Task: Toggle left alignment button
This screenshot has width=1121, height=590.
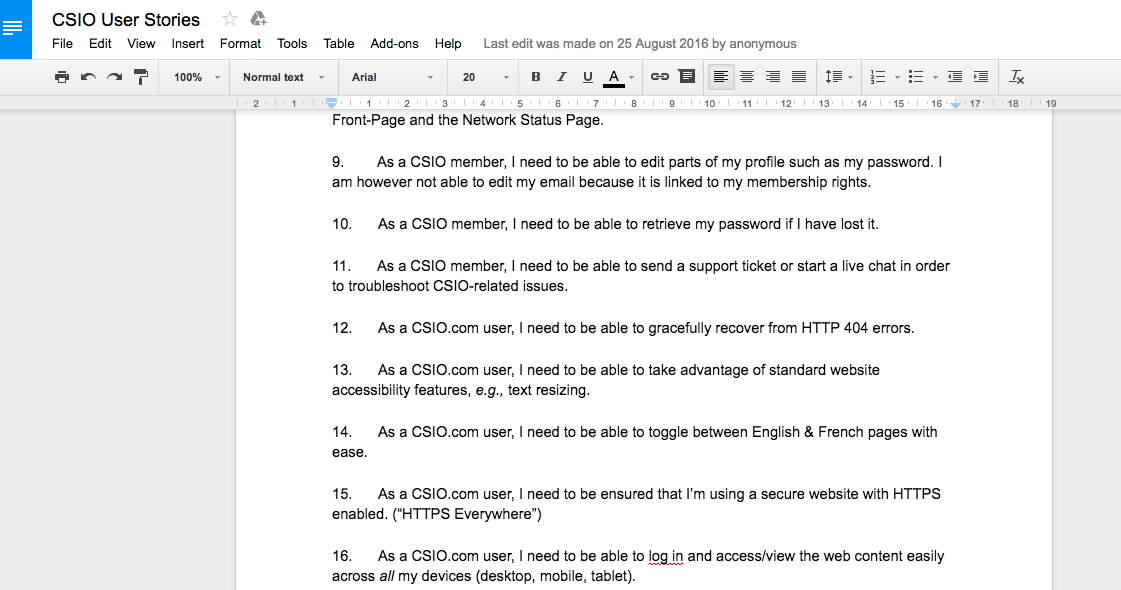Action: tap(721, 77)
